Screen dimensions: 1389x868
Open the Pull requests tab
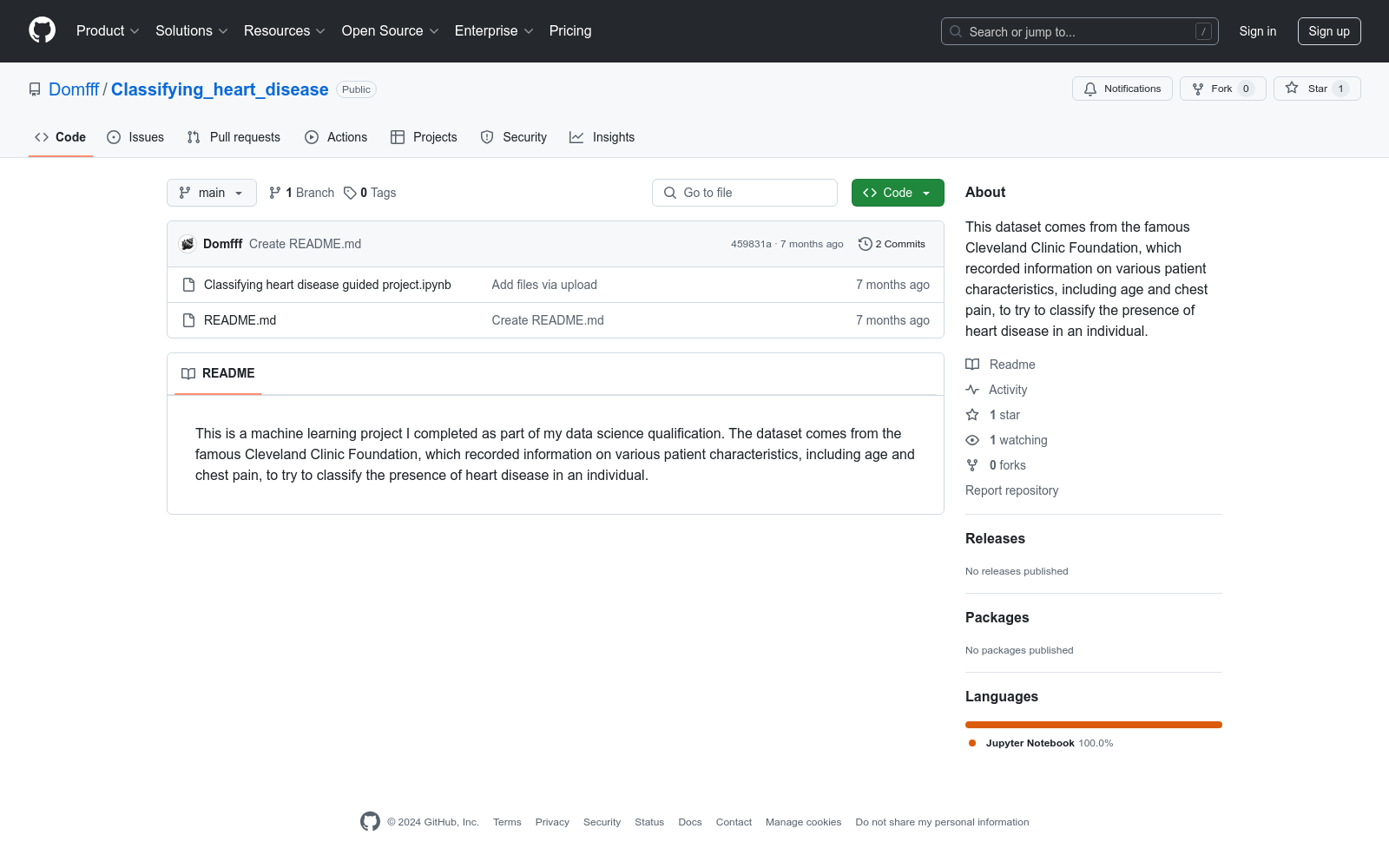pyautogui.click(x=234, y=137)
